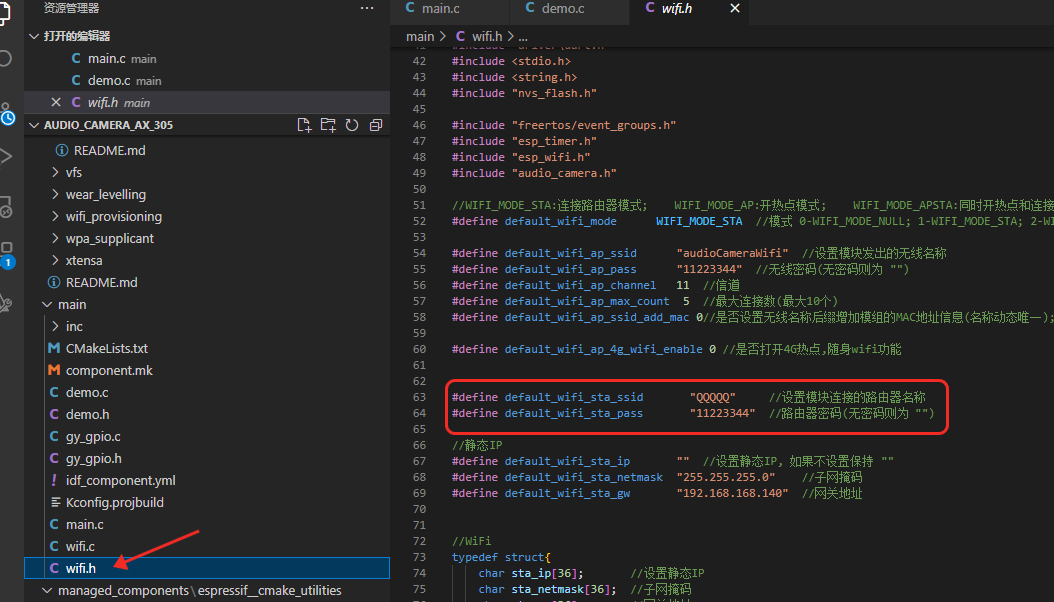Screen dimensions: 1054x602
Task: Open main.c in the main folder tree
Action: (207, 524)
